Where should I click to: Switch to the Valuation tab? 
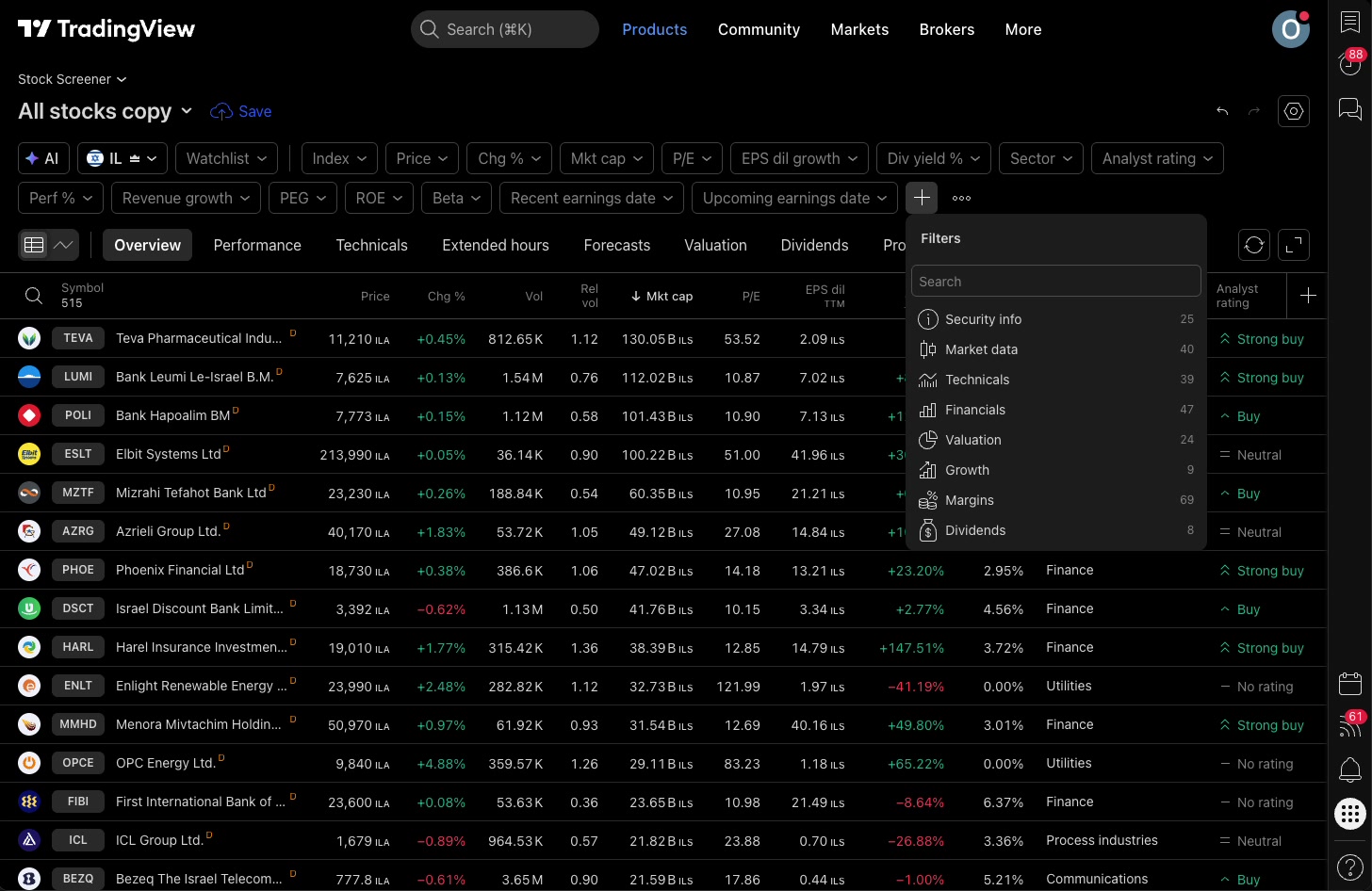(x=715, y=245)
